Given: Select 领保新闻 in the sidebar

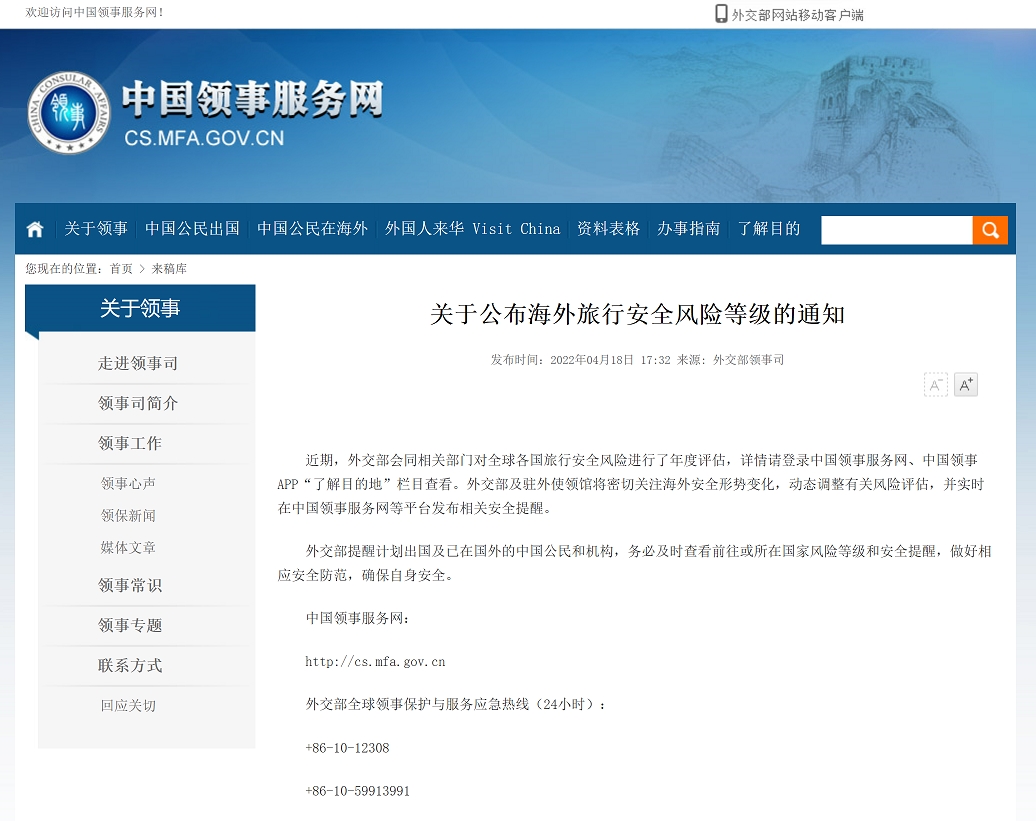Looking at the screenshot, I should tap(128, 516).
